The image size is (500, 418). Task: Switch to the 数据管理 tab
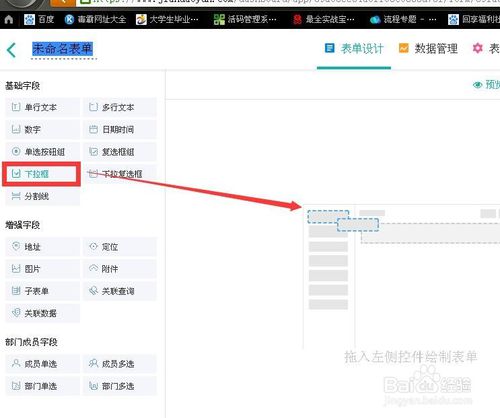(x=428, y=49)
